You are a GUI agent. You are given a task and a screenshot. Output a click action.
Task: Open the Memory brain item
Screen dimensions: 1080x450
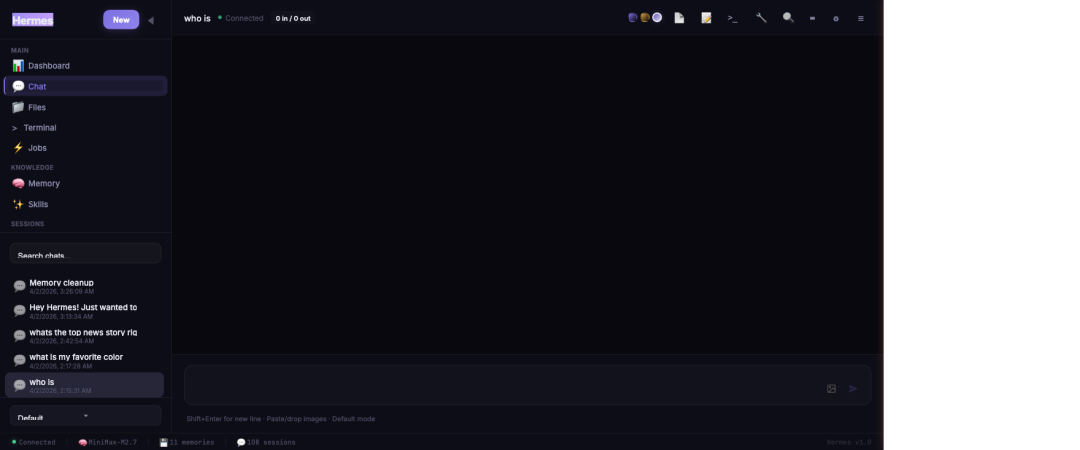[43, 184]
